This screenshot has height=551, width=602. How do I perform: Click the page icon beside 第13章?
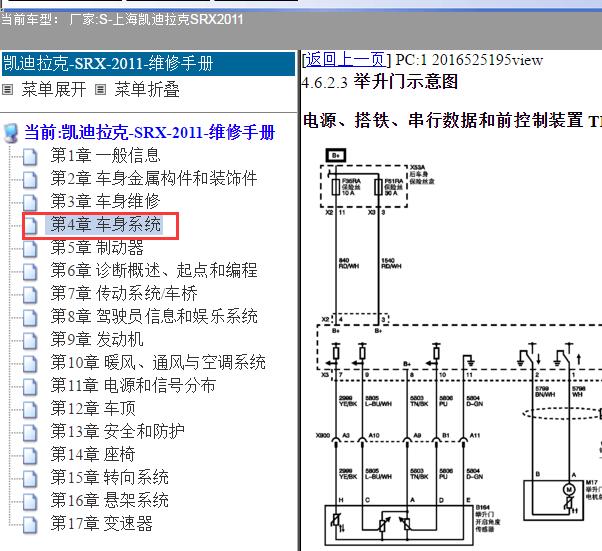(30, 433)
